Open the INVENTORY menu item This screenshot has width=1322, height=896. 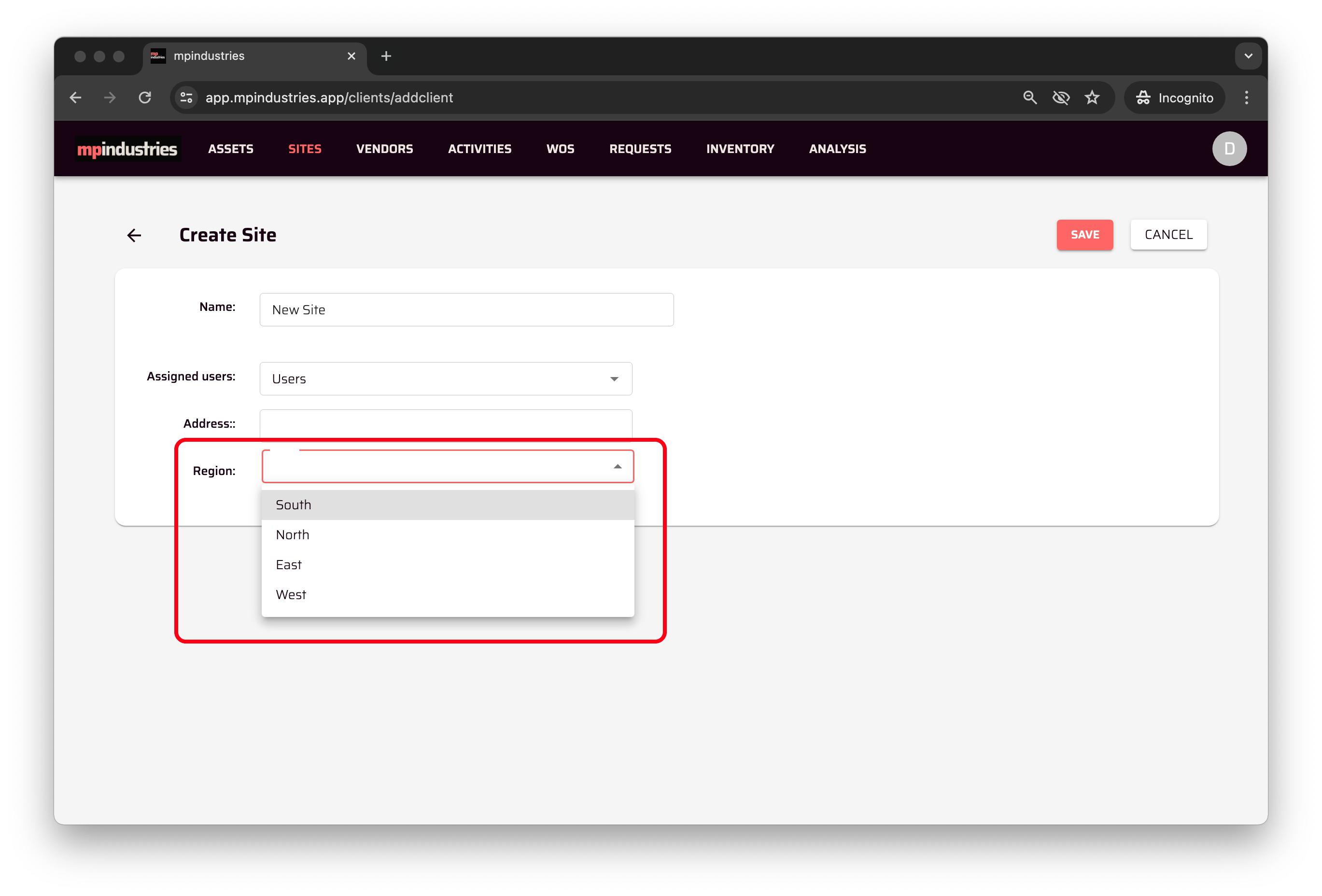coord(740,149)
